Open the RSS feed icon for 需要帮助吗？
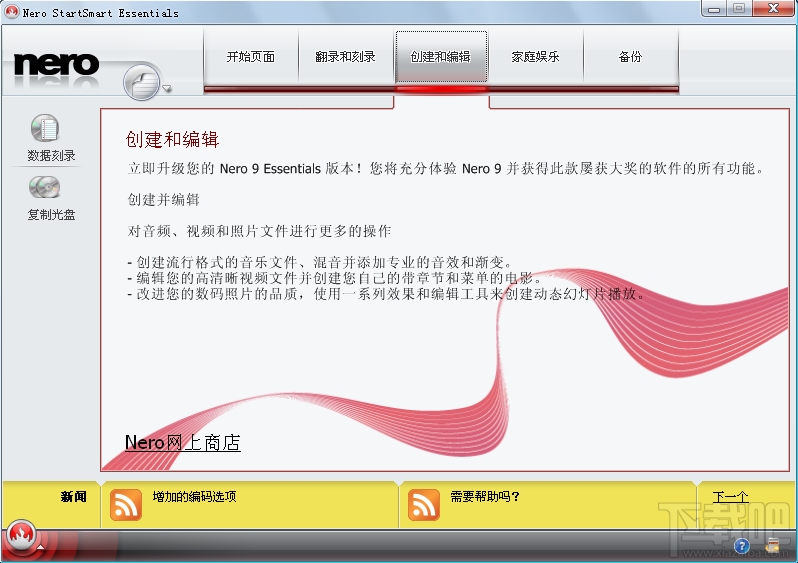Image resolution: width=798 pixels, height=563 pixels. [423, 505]
